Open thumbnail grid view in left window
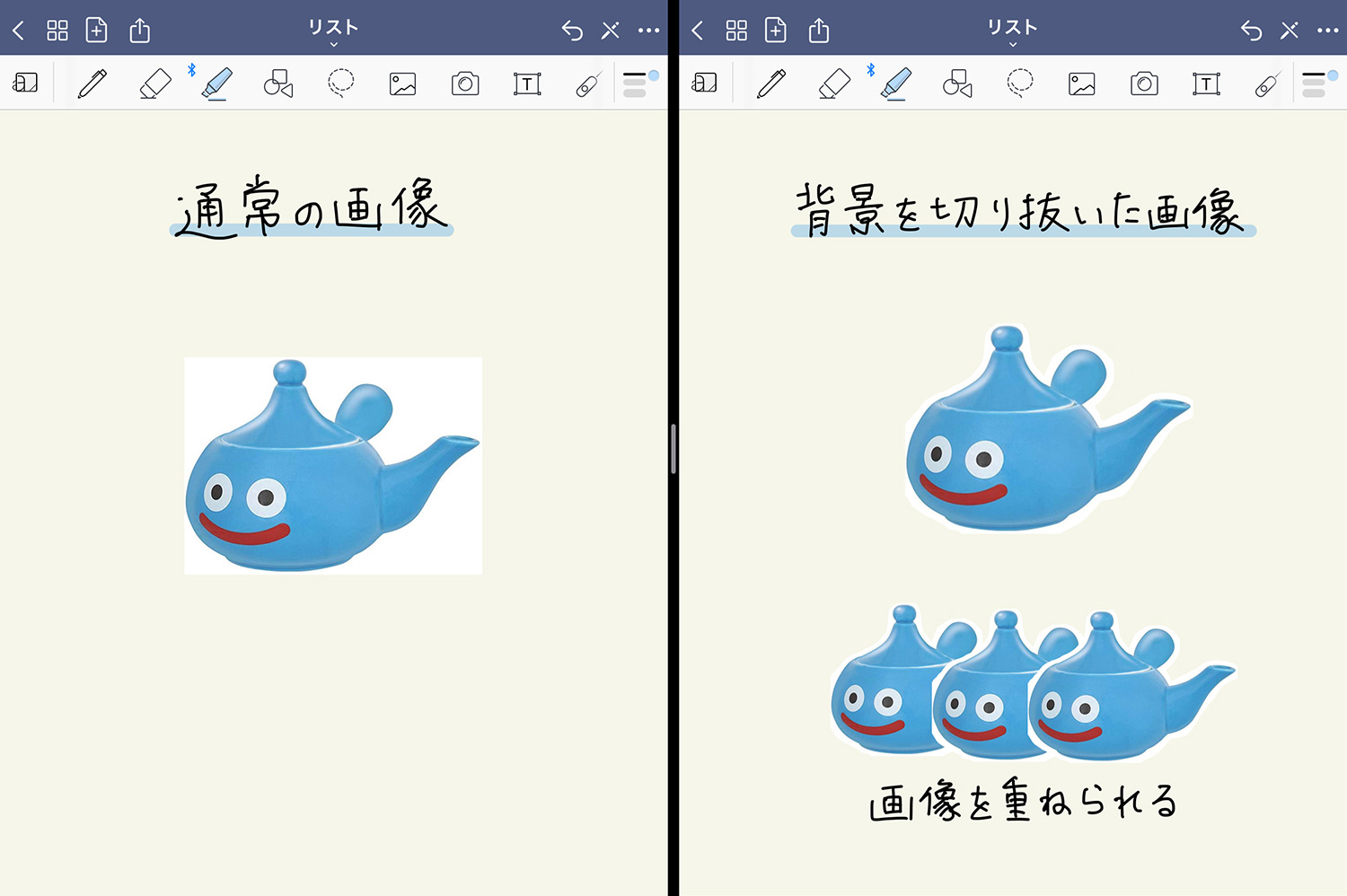Image resolution: width=1347 pixels, height=896 pixels. pos(57,31)
